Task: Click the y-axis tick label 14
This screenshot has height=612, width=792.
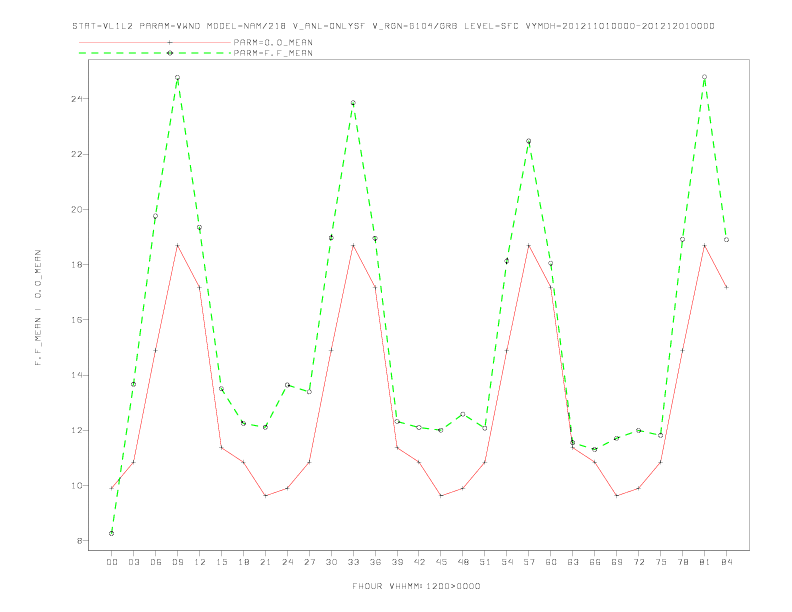Action: tap(77, 375)
